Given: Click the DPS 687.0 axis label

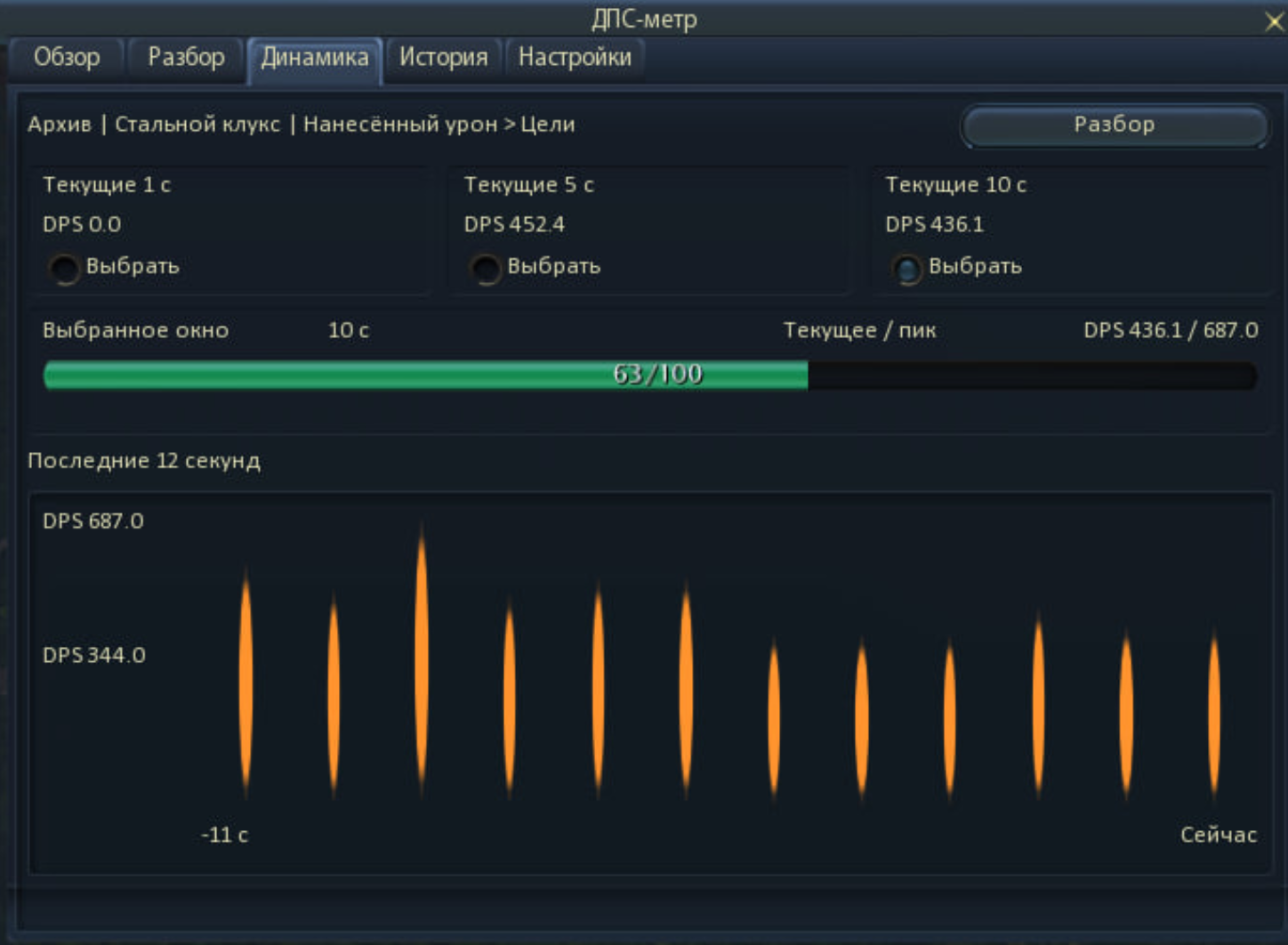Looking at the screenshot, I should [93, 521].
